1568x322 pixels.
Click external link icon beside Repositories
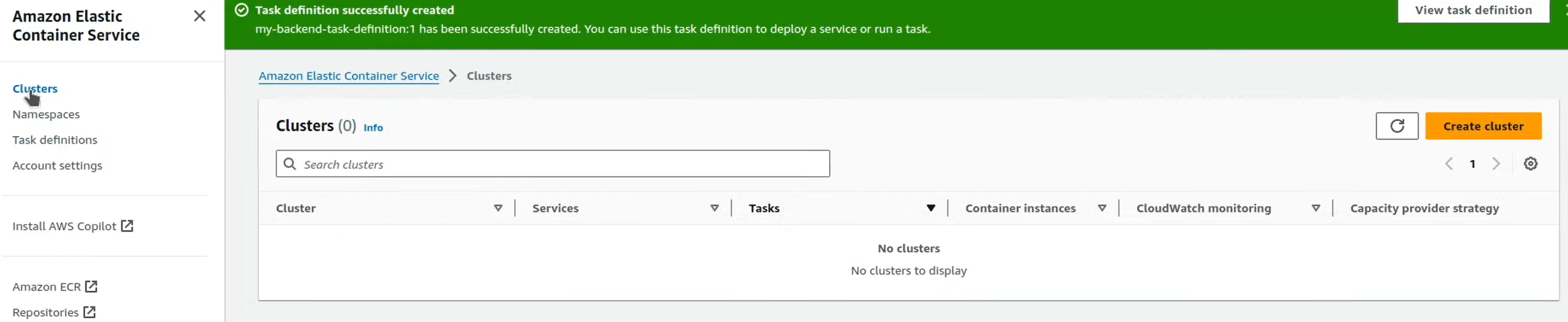[x=89, y=312]
